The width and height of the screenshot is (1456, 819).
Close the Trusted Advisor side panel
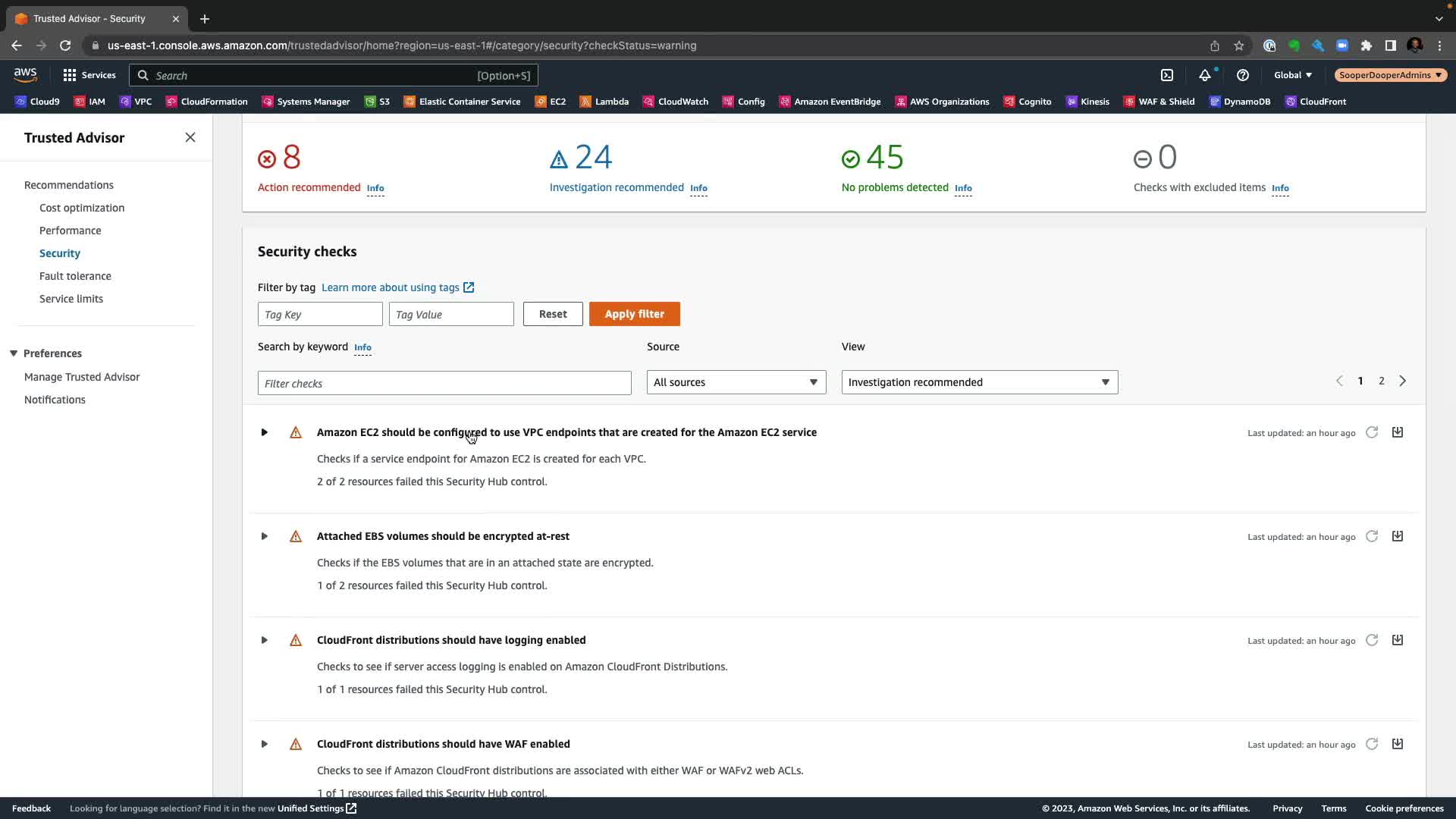[190, 137]
